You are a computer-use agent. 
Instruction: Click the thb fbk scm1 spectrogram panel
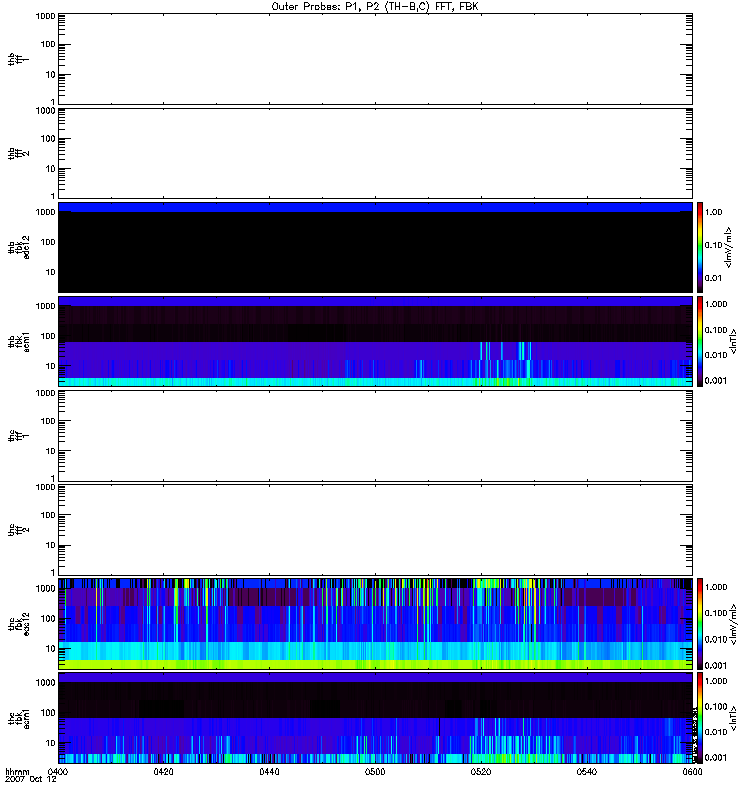(375, 341)
